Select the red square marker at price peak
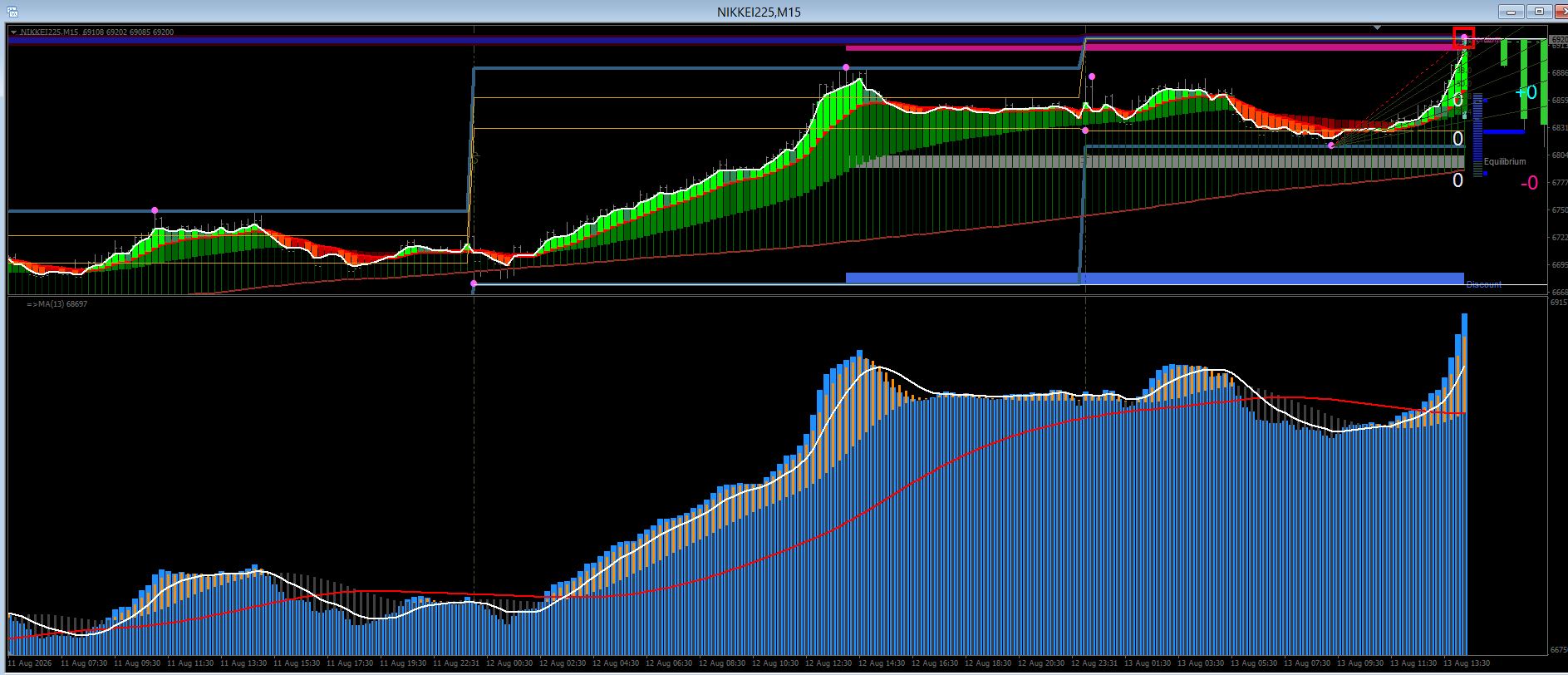The height and width of the screenshot is (675, 1568). [x=1463, y=37]
